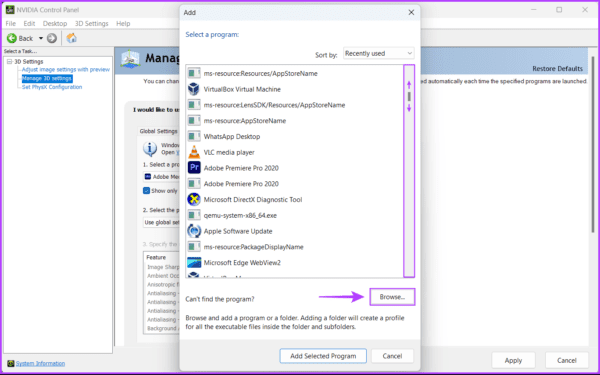
Task: Click the NVIDIA Control Panel title bar icon
Action: pos(10,10)
